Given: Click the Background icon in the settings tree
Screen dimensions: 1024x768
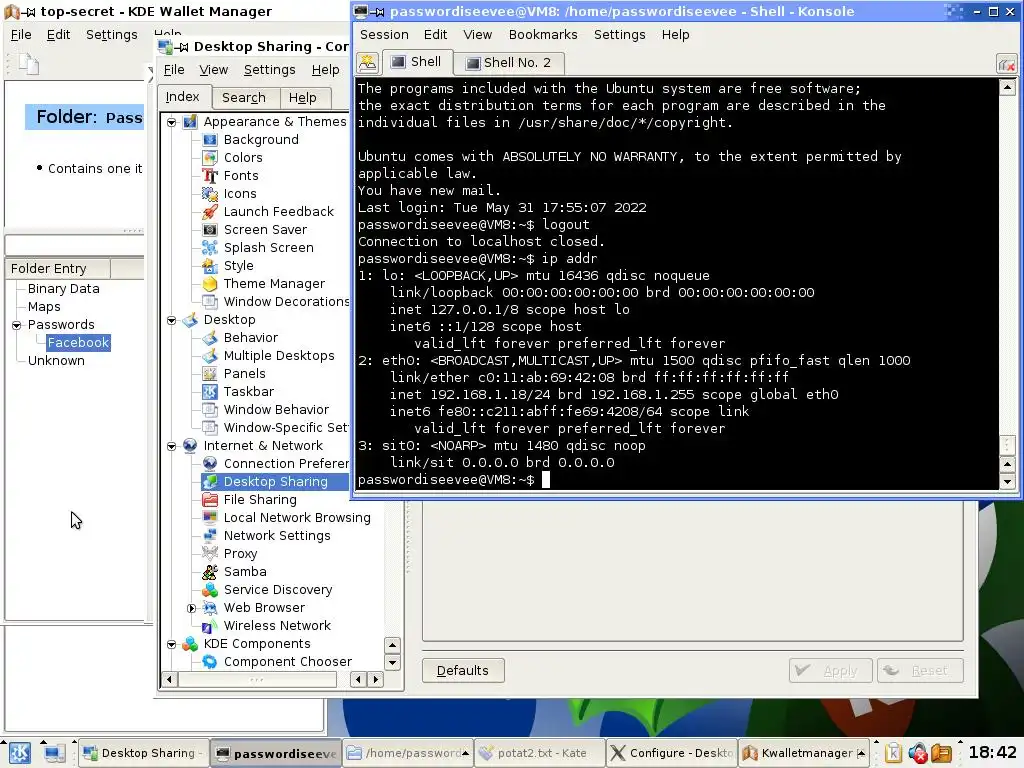Looking at the screenshot, I should [x=210, y=140].
